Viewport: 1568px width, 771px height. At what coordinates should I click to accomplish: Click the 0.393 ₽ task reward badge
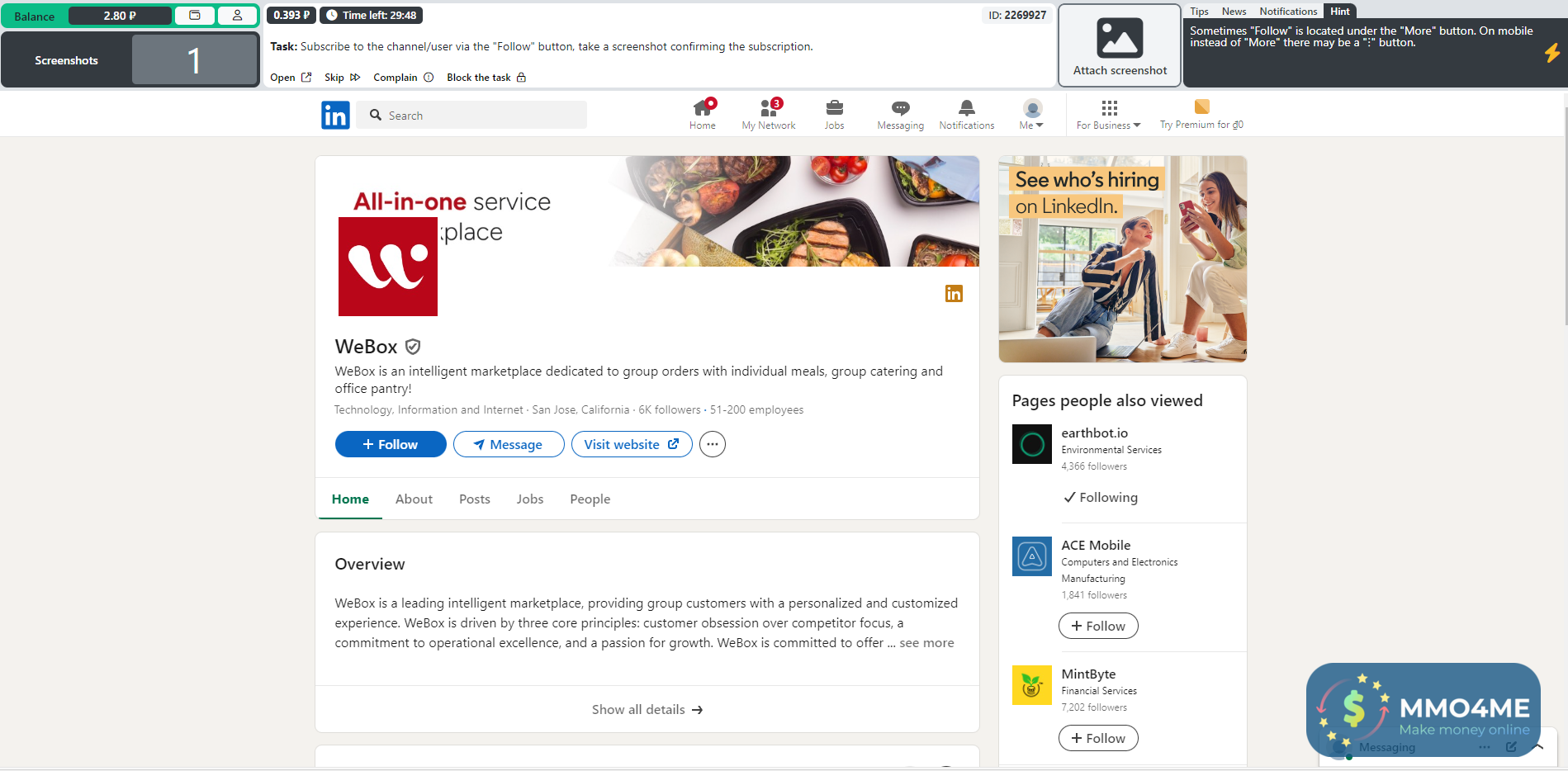(291, 15)
